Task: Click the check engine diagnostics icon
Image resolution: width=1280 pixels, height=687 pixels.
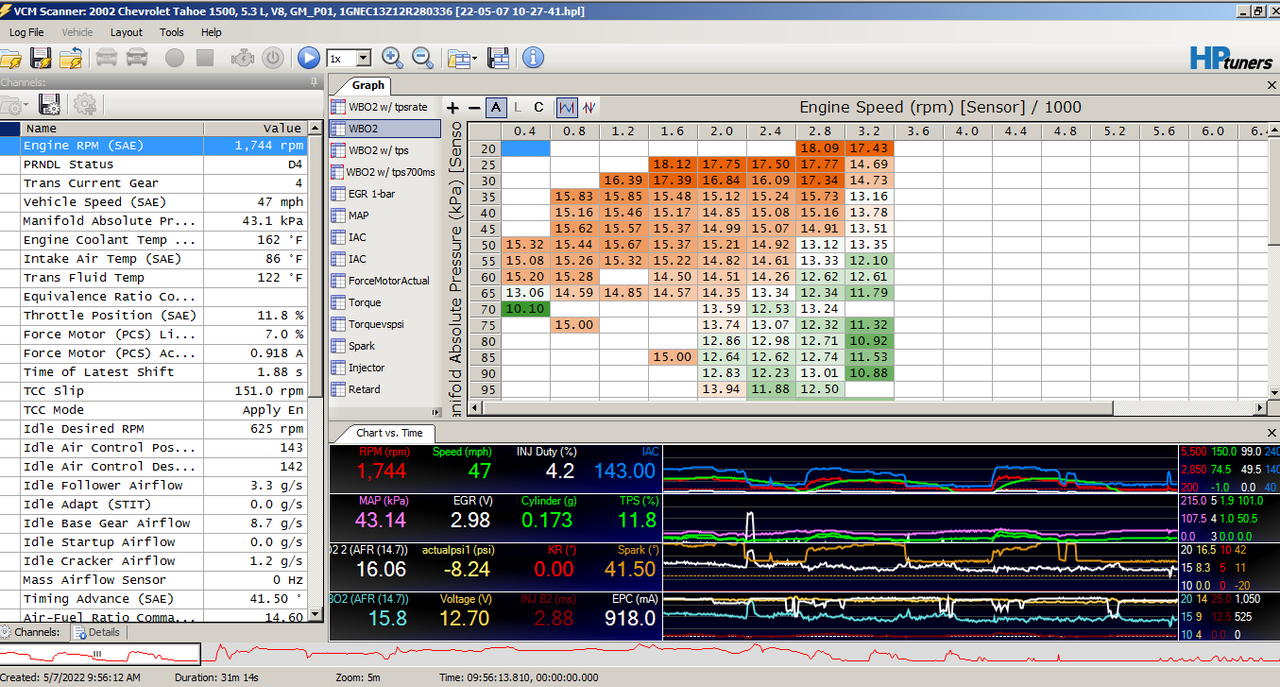Action: click(243, 57)
